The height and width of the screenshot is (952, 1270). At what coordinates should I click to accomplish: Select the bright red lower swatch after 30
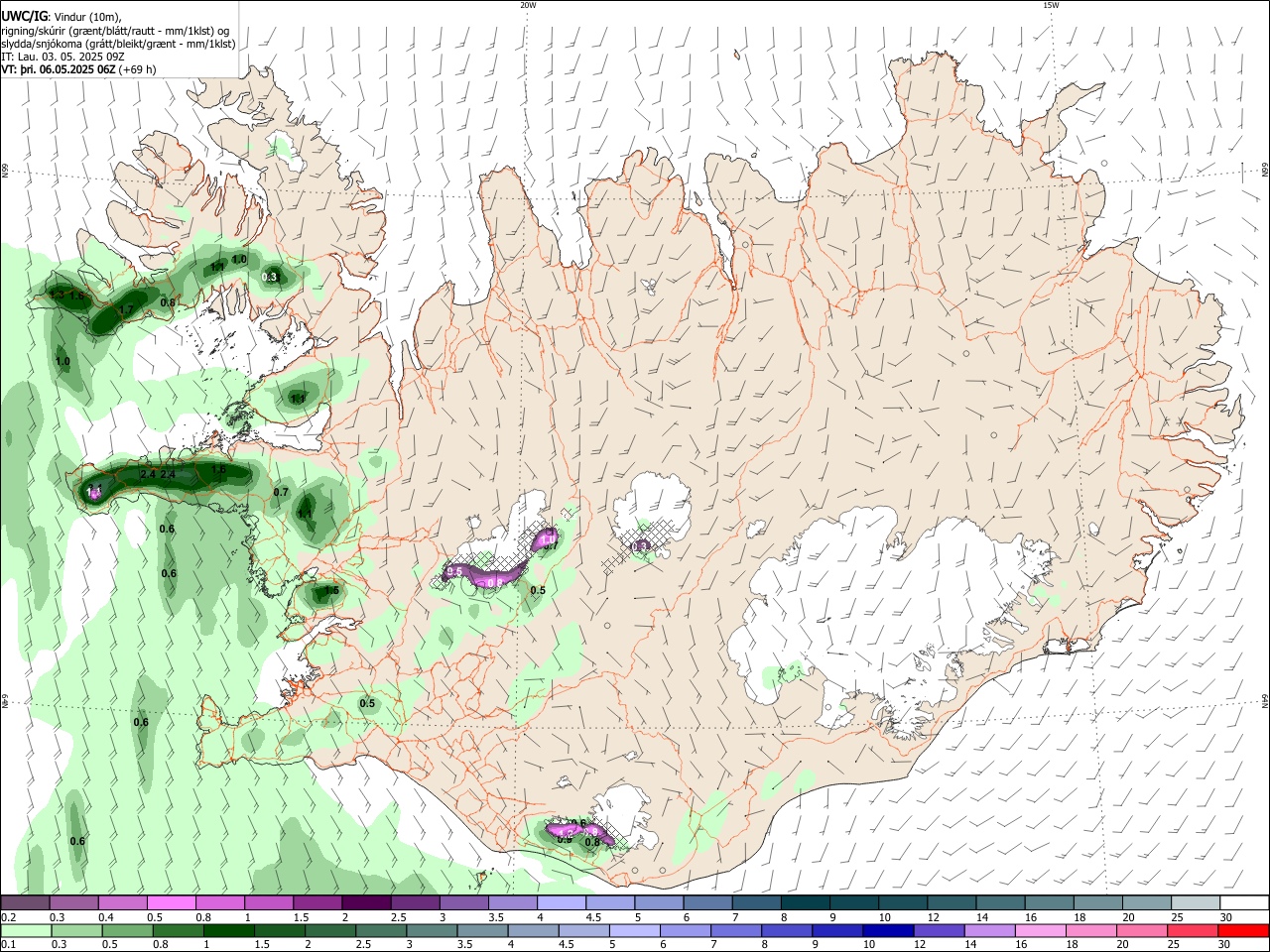tap(1243, 931)
